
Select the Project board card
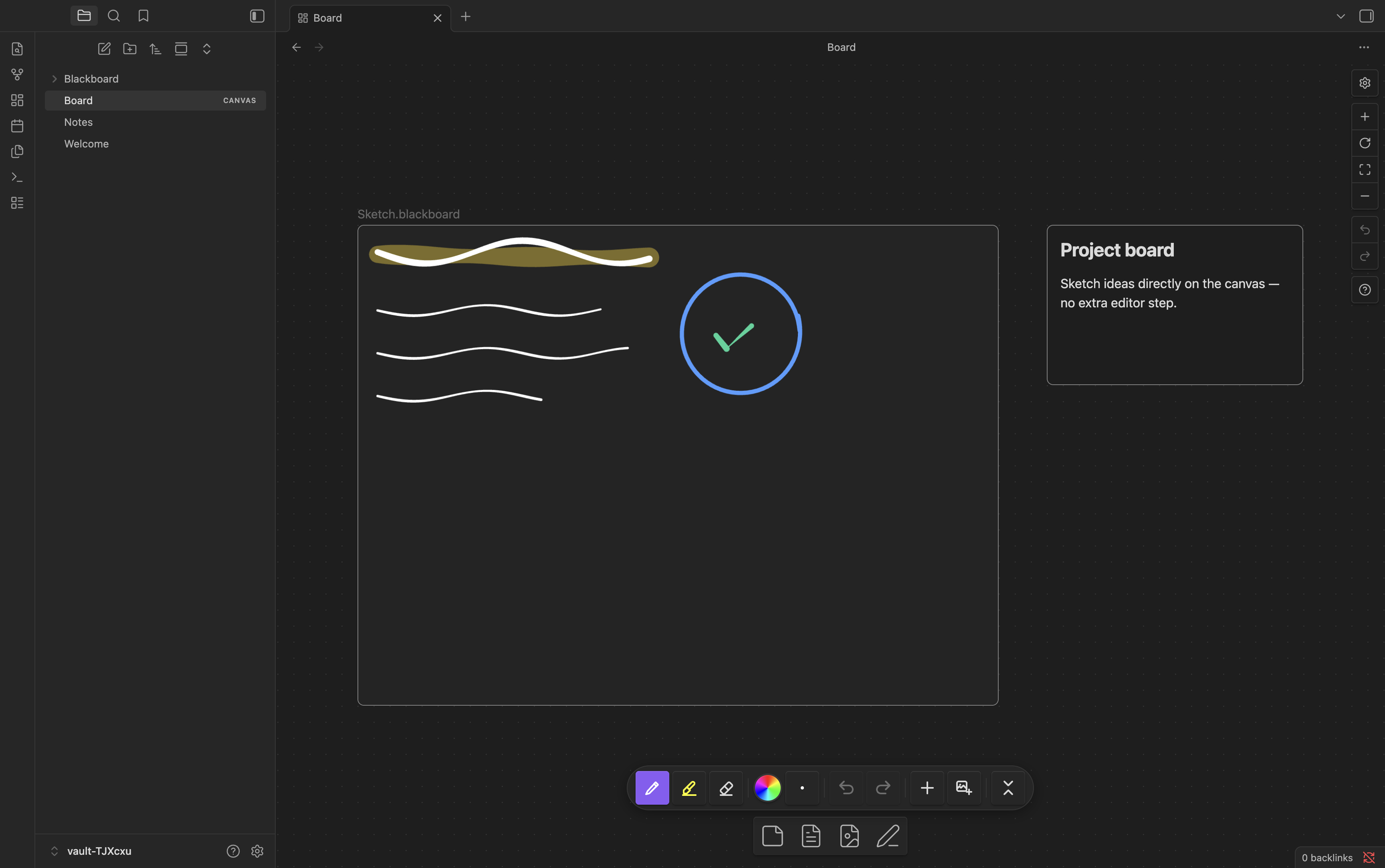tap(1174, 305)
